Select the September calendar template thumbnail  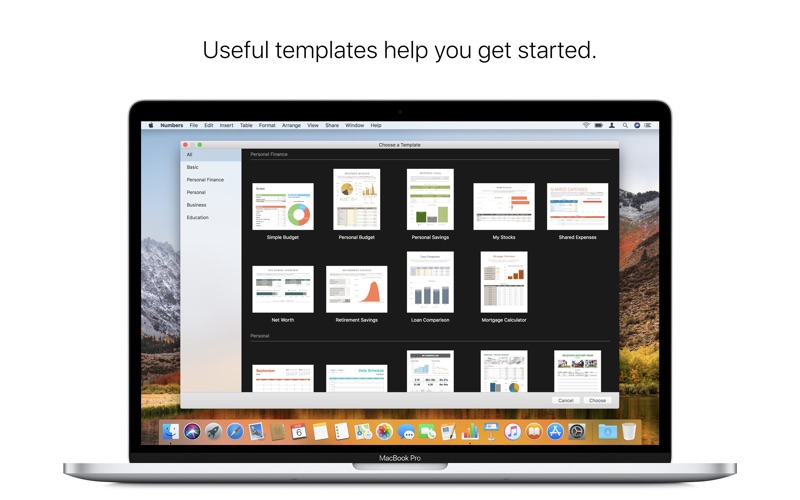283,378
